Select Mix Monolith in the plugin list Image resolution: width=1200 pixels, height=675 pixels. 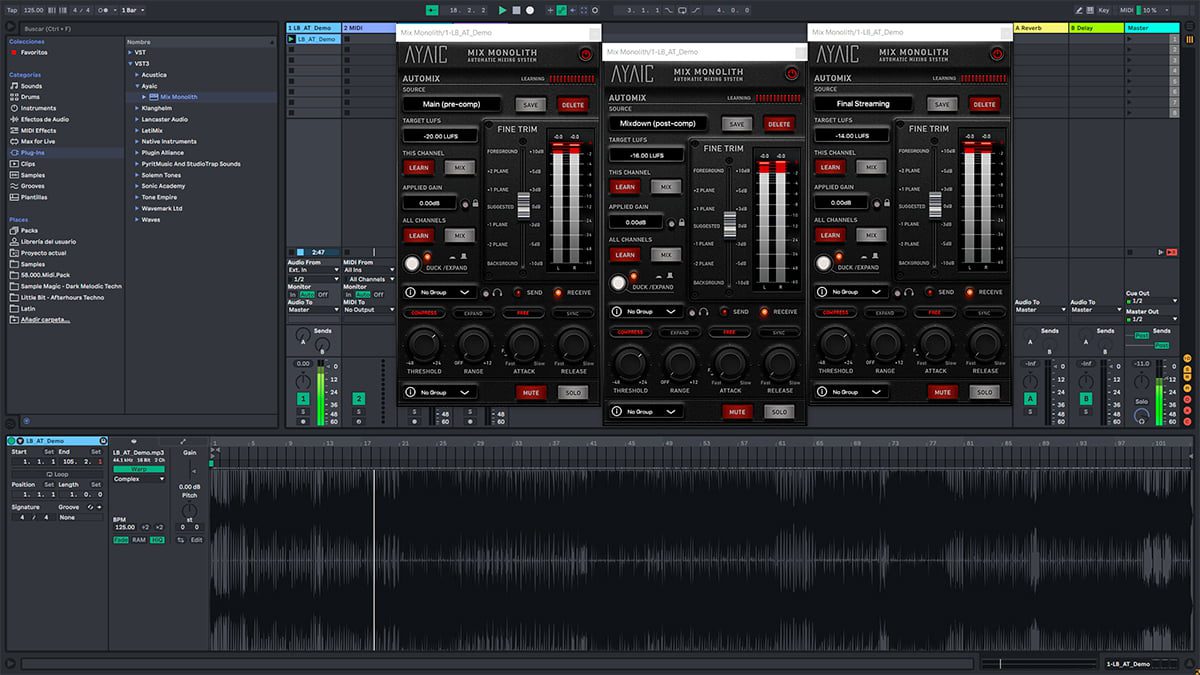click(x=178, y=97)
